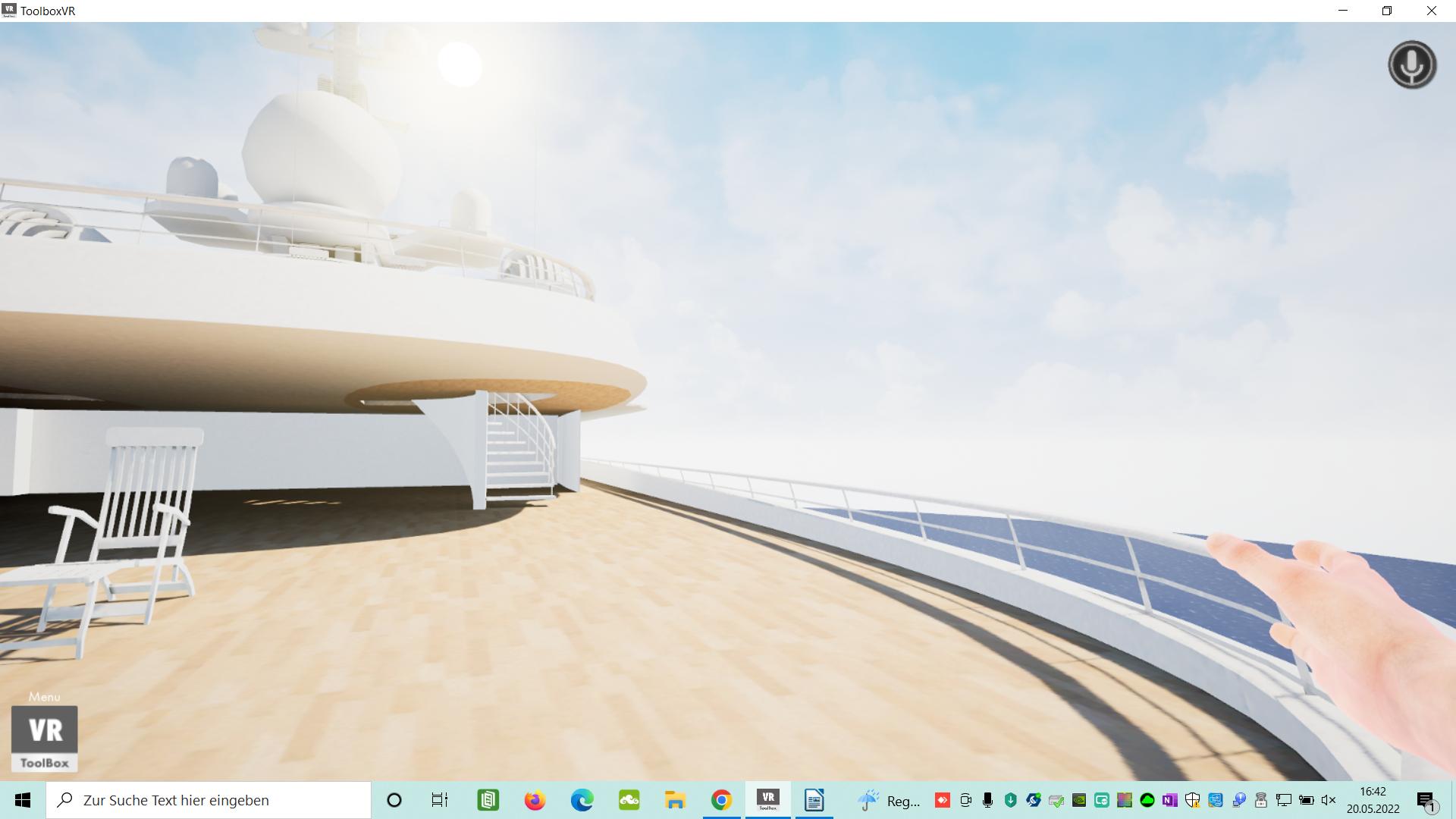Image resolution: width=1456 pixels, height=819 pixels.
Task: Click the OneNote tray icon
Action: coord(1170,800)
